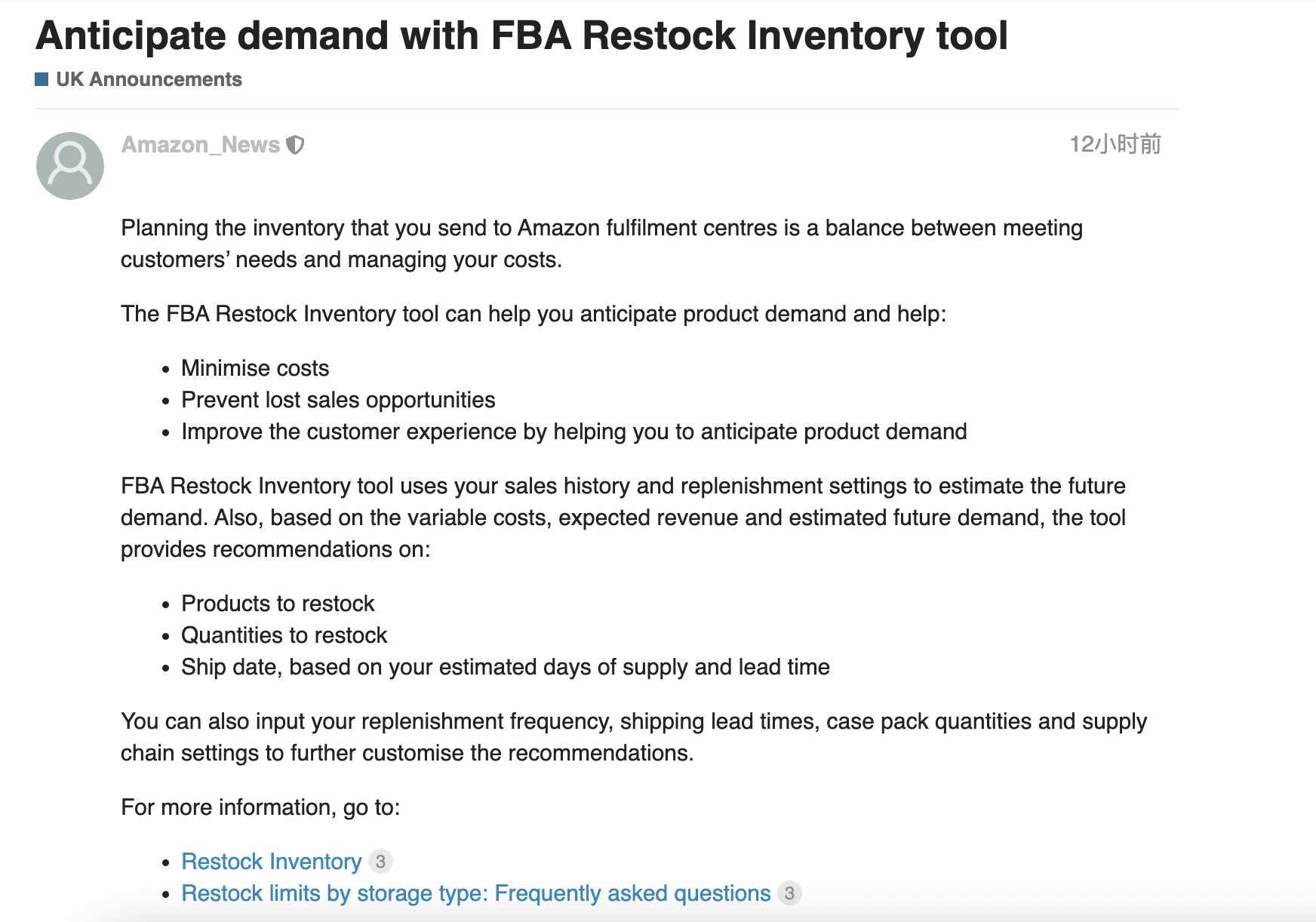1316x922 pixels.
Task: Open the UK Announcements category
Action: pyautogui.click(x=149, y=79)
